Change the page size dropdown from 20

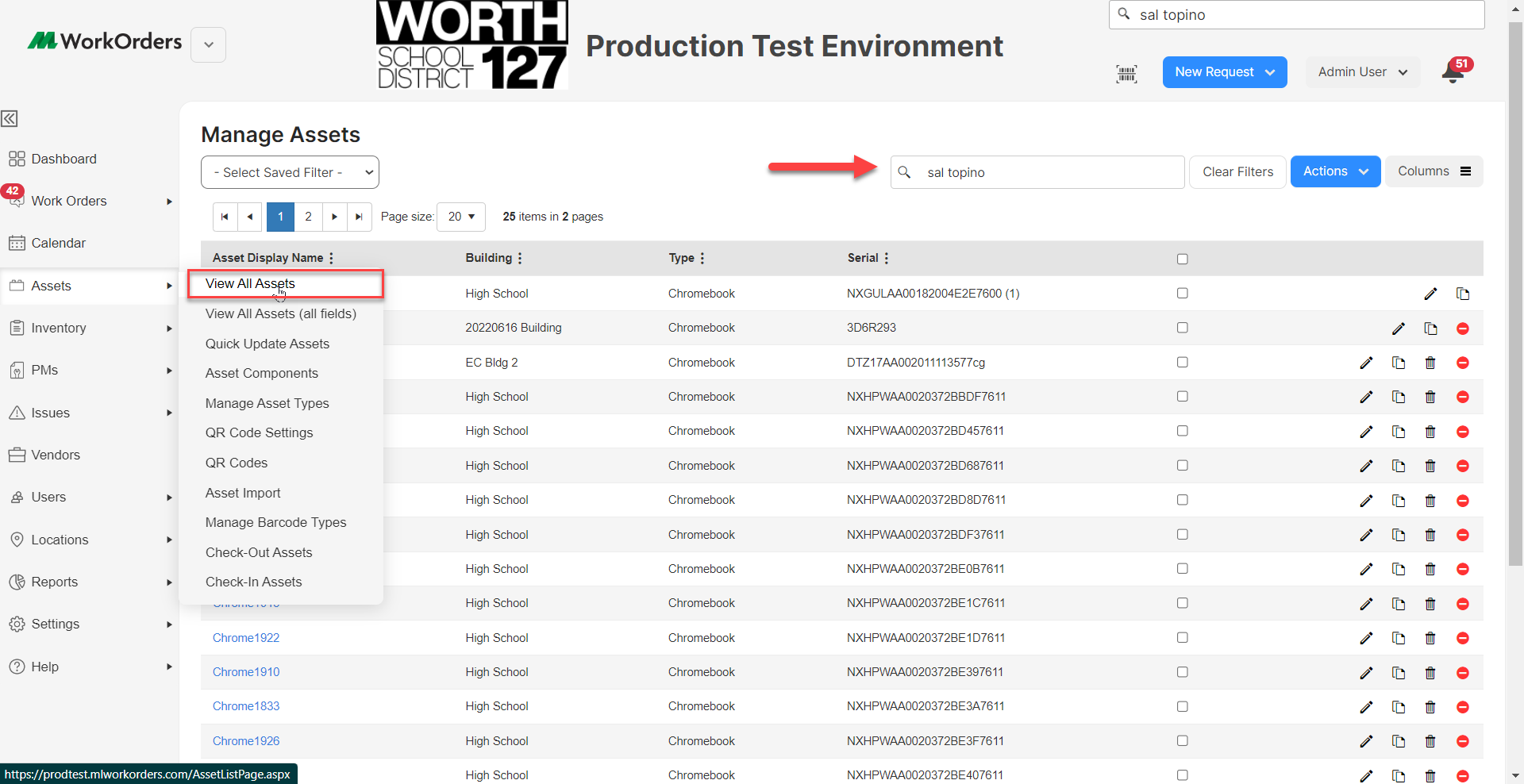tap(460, 217)
